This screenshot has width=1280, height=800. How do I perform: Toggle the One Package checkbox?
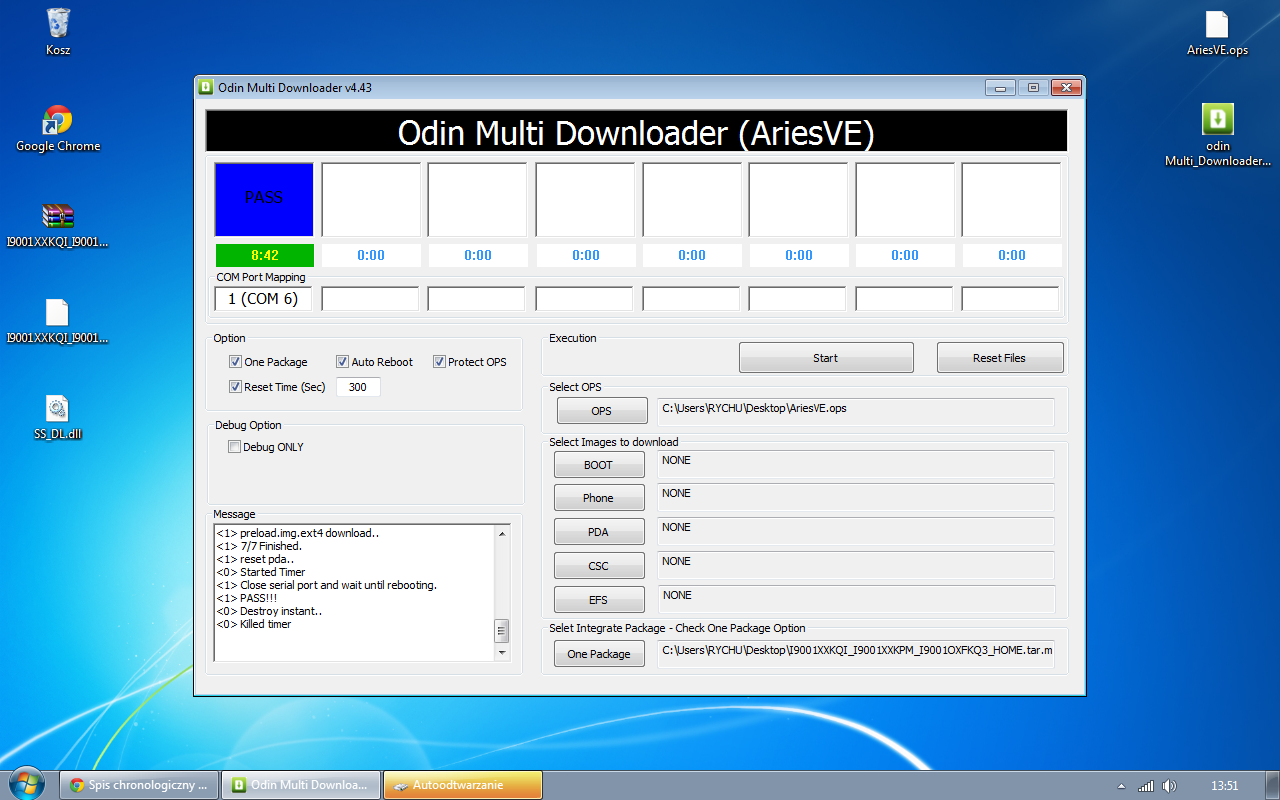[x=235, y=362]
